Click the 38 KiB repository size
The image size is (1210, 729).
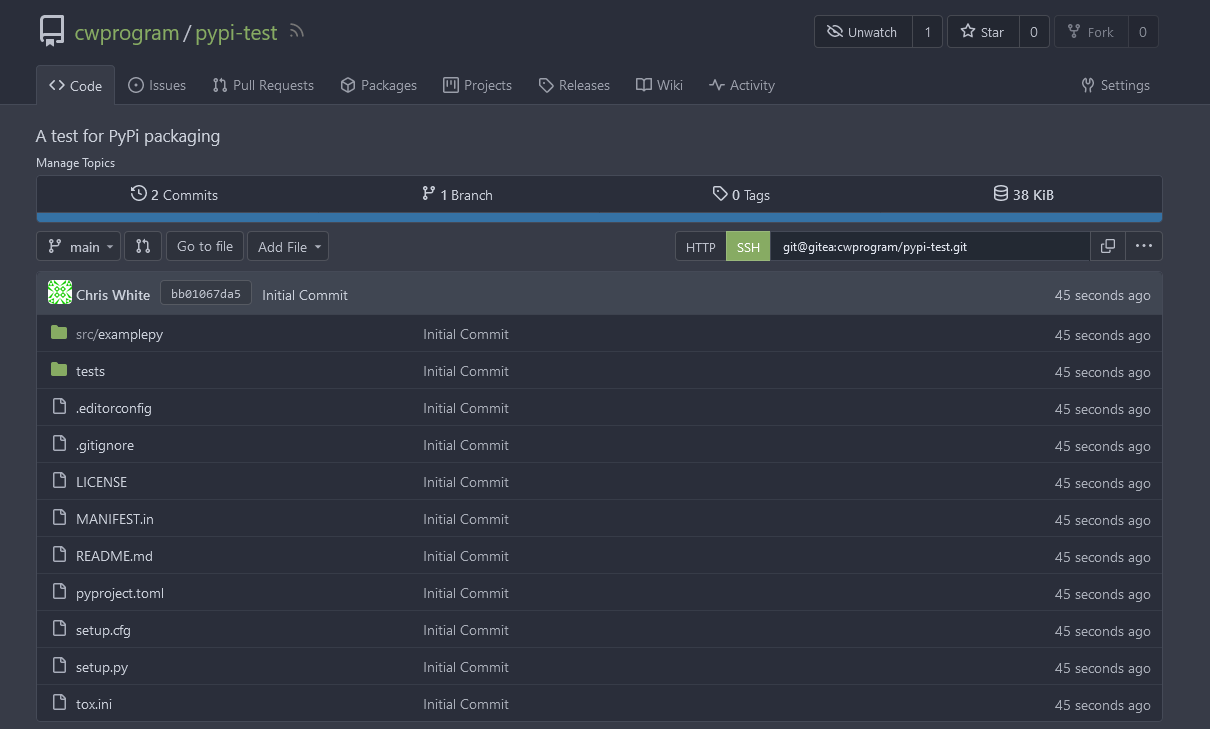[1023, 194]
